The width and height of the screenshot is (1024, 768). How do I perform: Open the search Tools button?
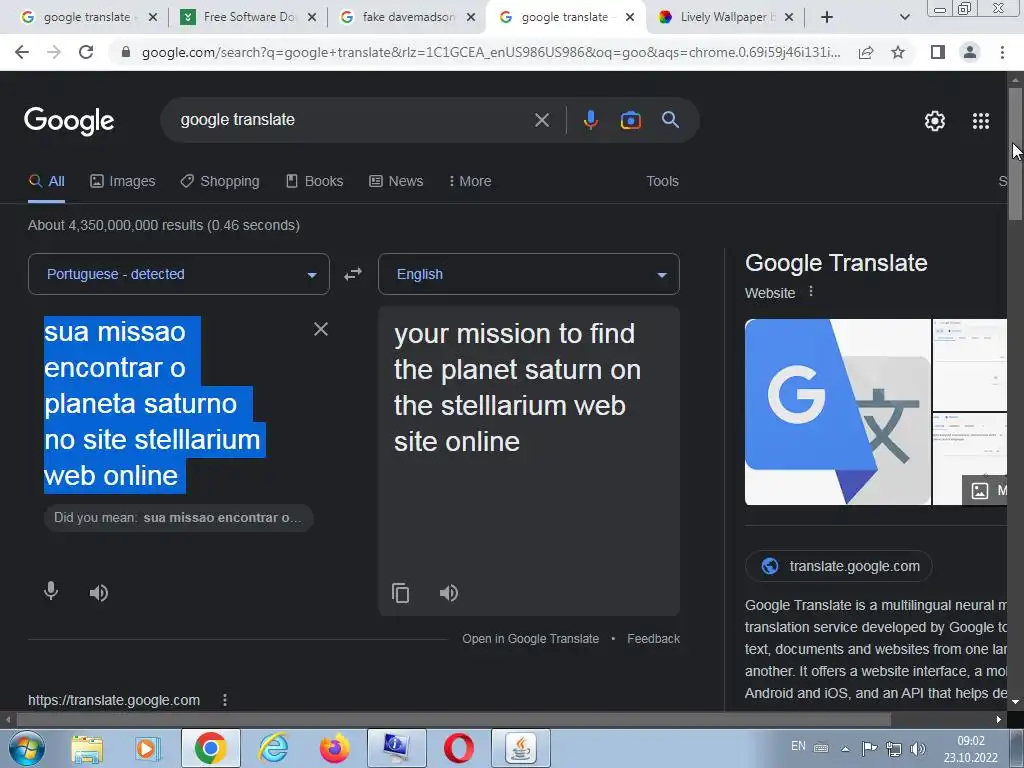point(662,182)
